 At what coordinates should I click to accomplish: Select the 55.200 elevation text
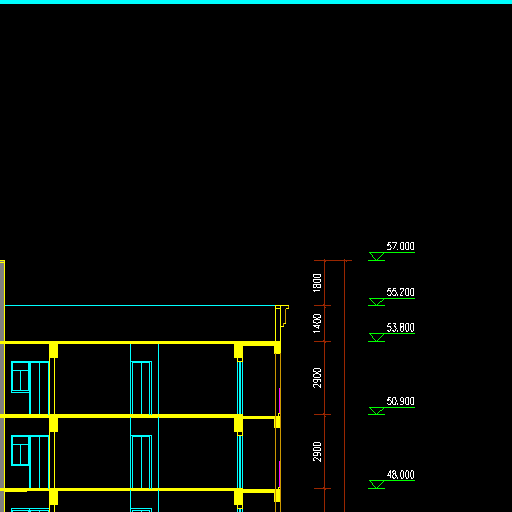tap(400, 292)
